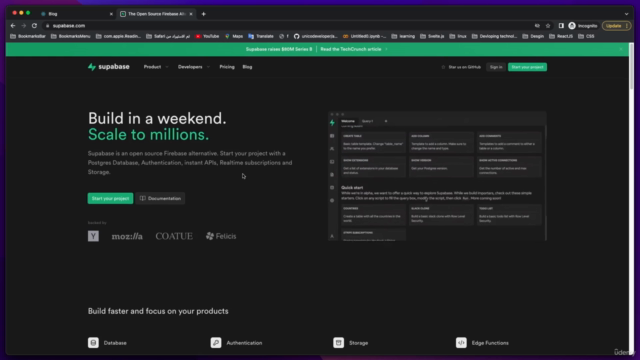Screen dimensions: 640x360
Task: Close The Open Source Firebase tab
Action: pos(191,14)
